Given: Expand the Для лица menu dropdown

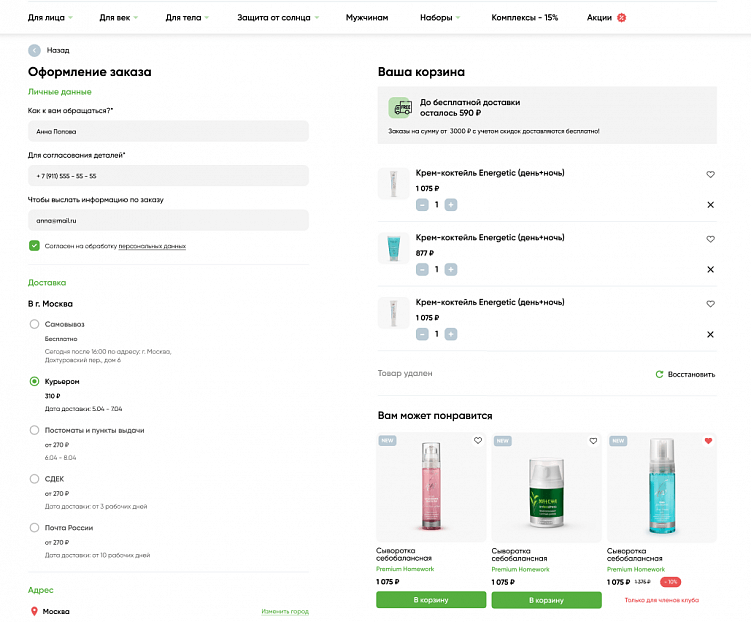Looking at the screenshot, I should (x=50, y=18).
